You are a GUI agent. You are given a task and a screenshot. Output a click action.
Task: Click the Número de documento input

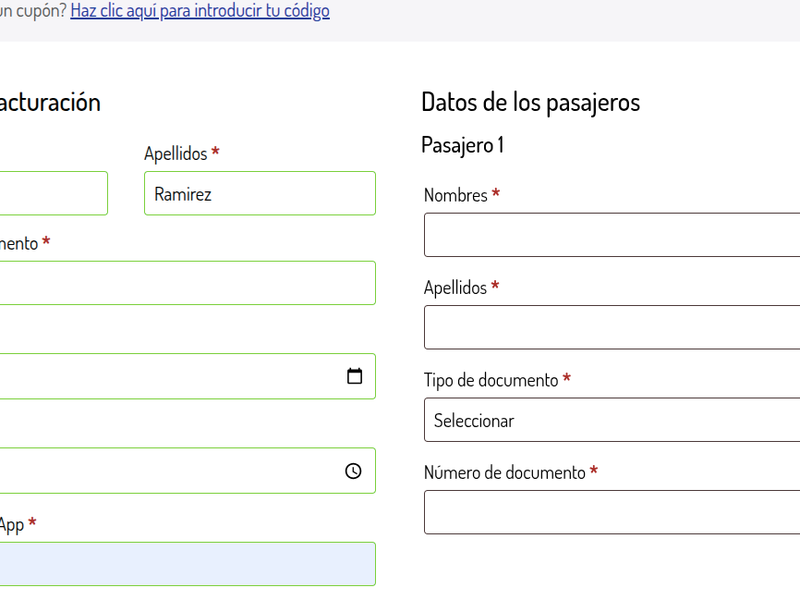click(610, 512)
